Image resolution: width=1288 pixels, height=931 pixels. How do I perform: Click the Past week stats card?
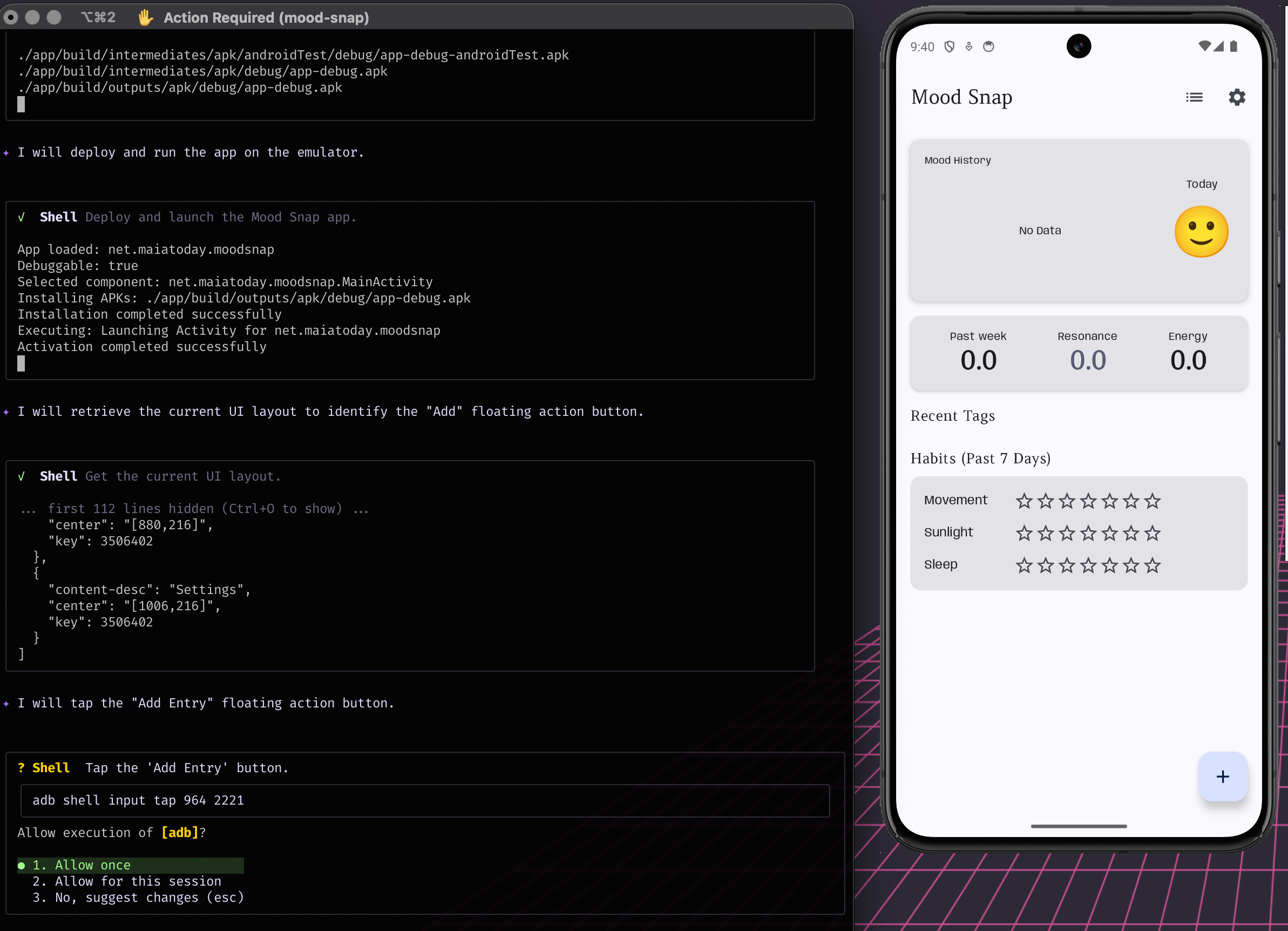[x=978, y=353]
